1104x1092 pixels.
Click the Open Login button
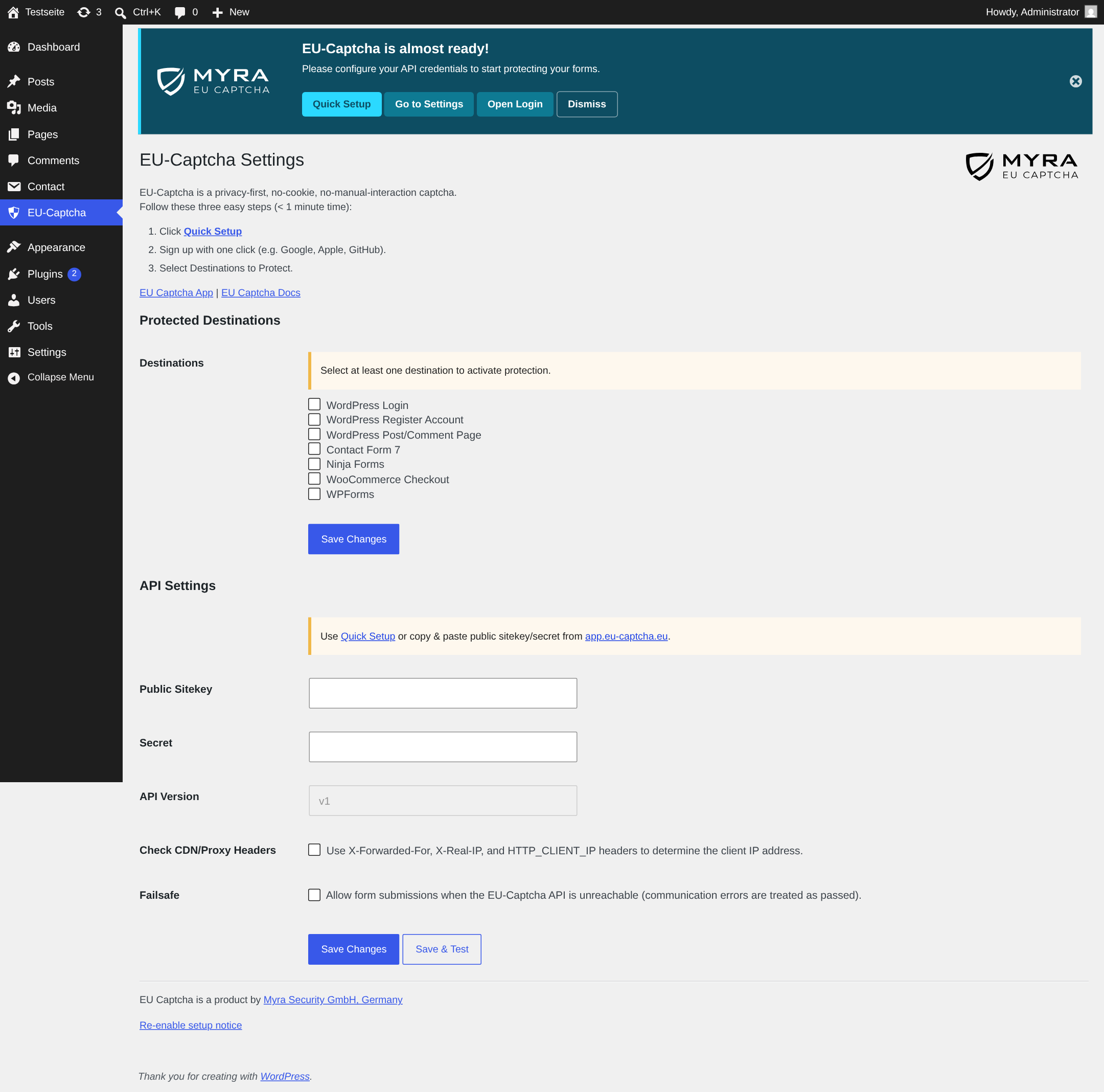(x=515, y=104)
